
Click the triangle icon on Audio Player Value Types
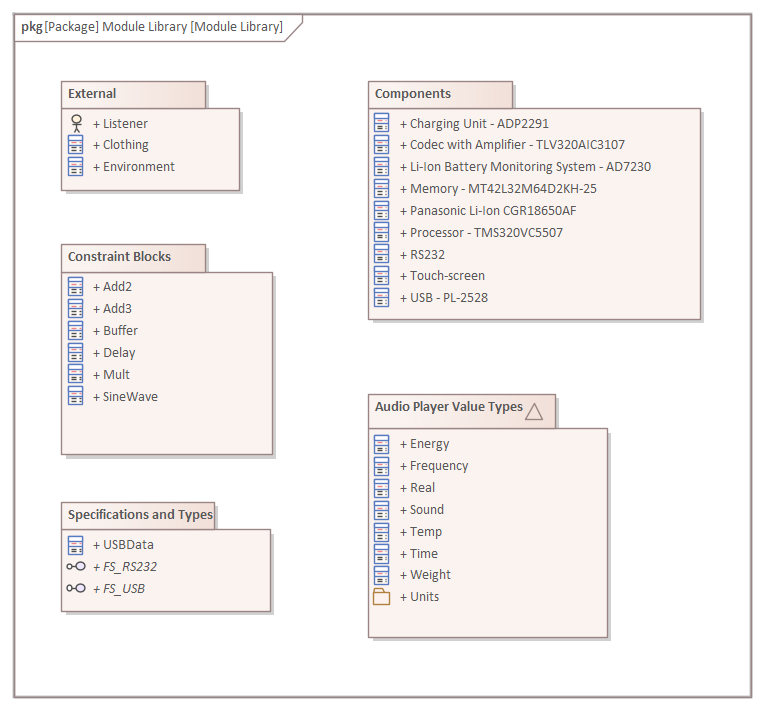tap(534, 412)
